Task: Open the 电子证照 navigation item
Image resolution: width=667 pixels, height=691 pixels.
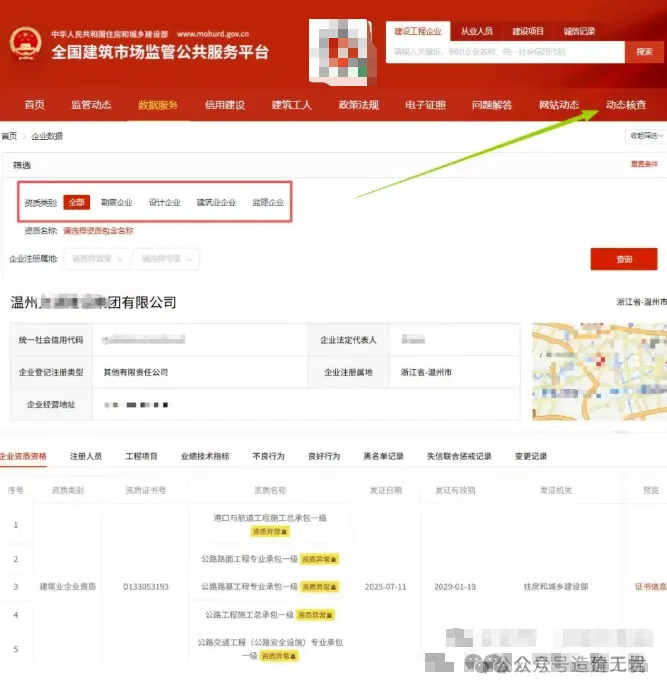Action: [x=426, y=105]
